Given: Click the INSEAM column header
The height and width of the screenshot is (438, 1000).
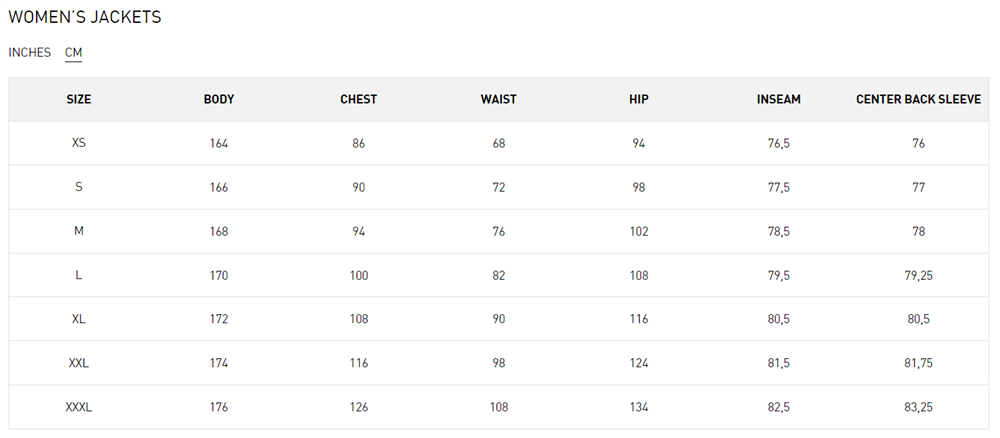Looking at the screenshot, I should 779,99.
